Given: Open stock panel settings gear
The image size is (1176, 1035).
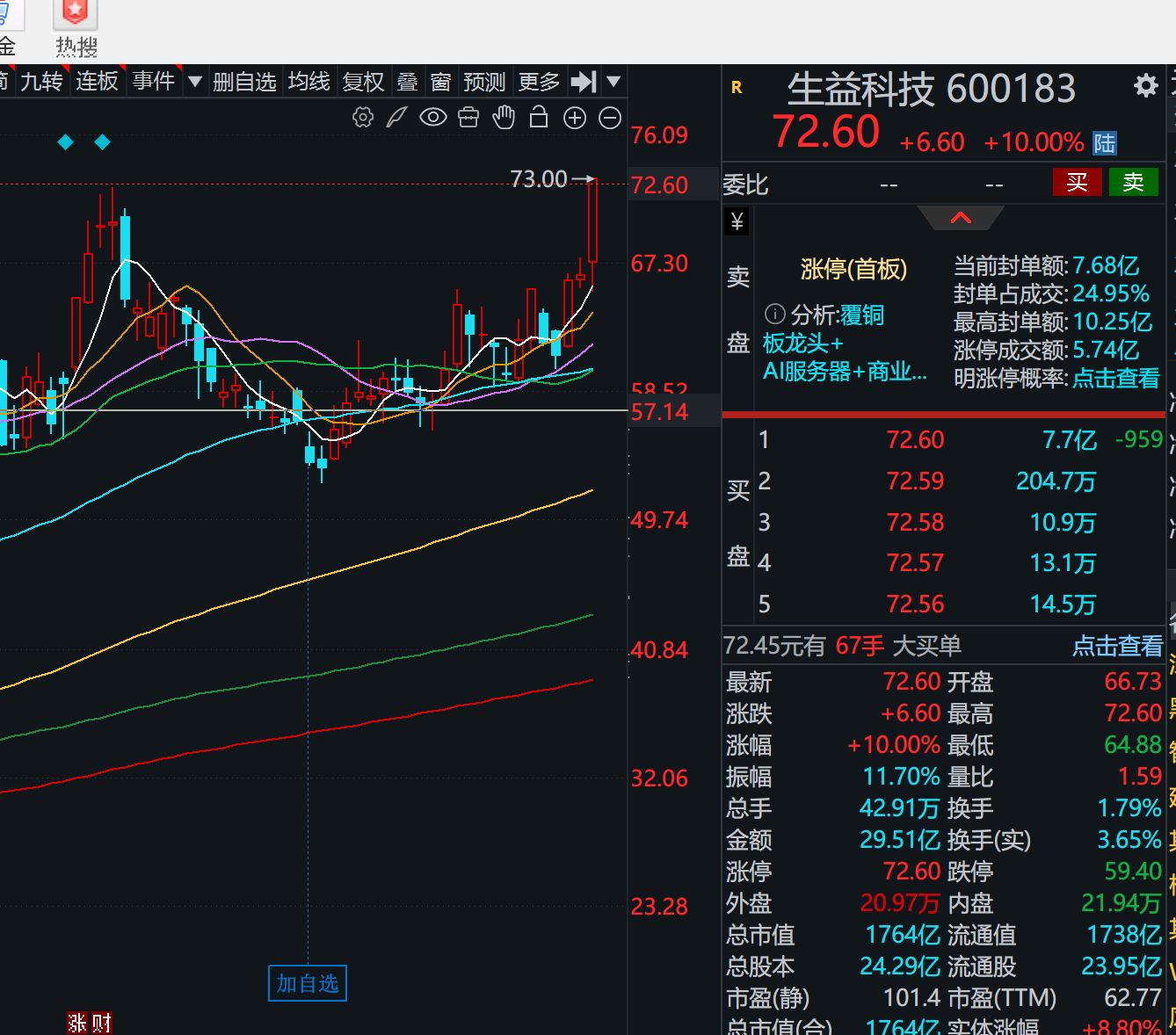Looking at the screenshot, I should tap(1145, 86).
